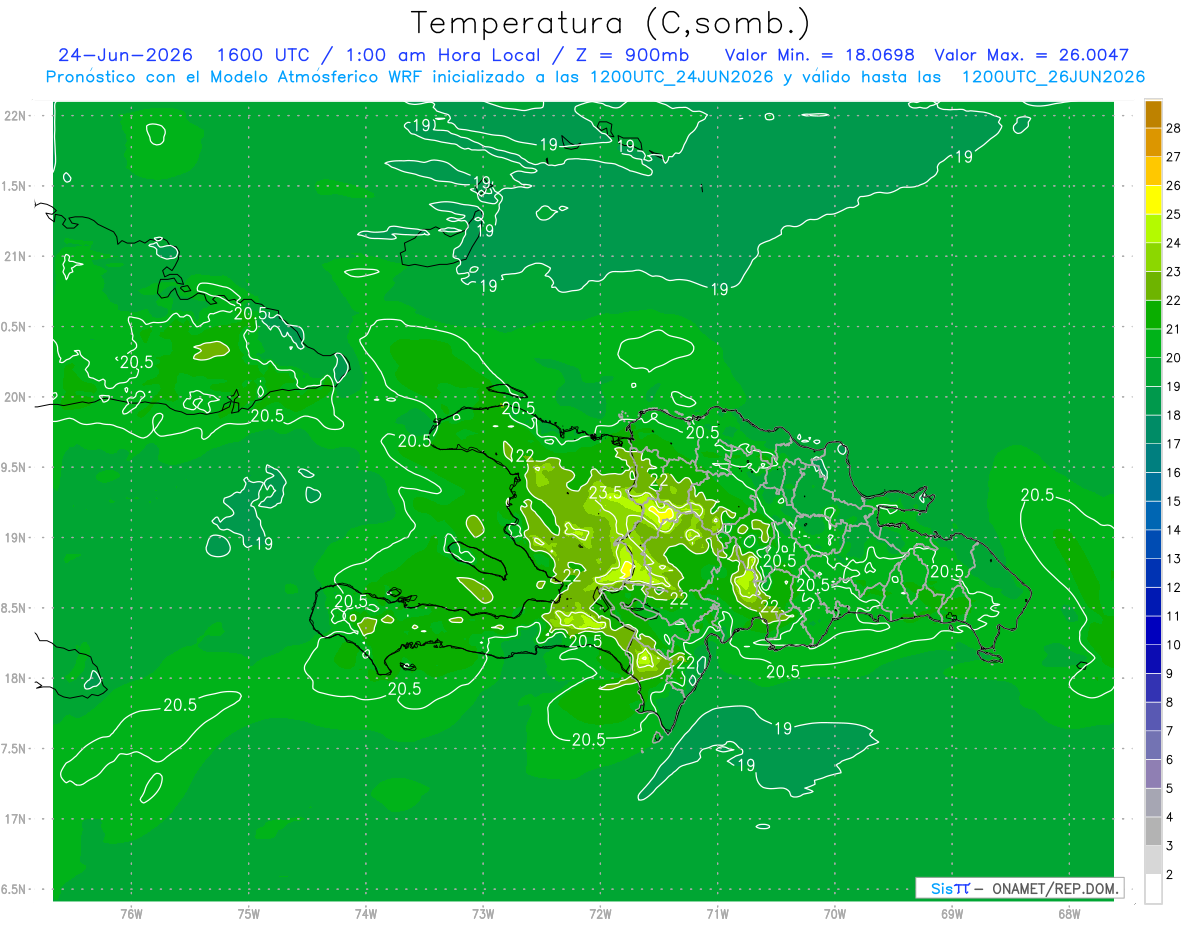The image size is (1200, 927).
Task: Select the valid-until time "1200UTC_26JUN2026"
Action: 1052,77
